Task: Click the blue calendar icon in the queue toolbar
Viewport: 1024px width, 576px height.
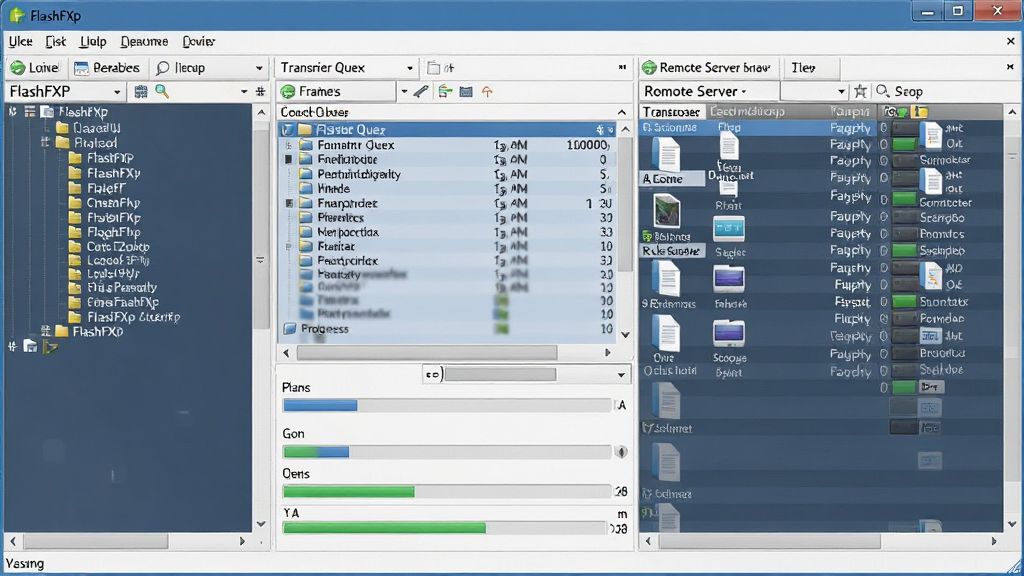Action: 466,91
